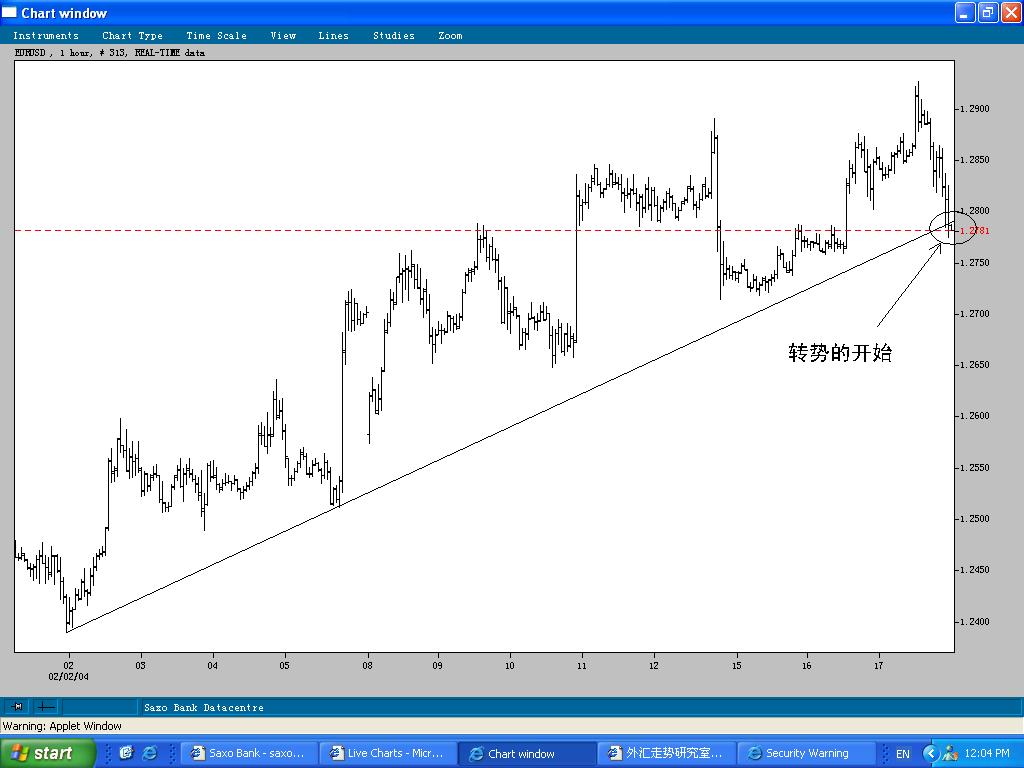The image size is (1024, 768).
Task: Click the EN language indicator
Action: tap(903, 754)
